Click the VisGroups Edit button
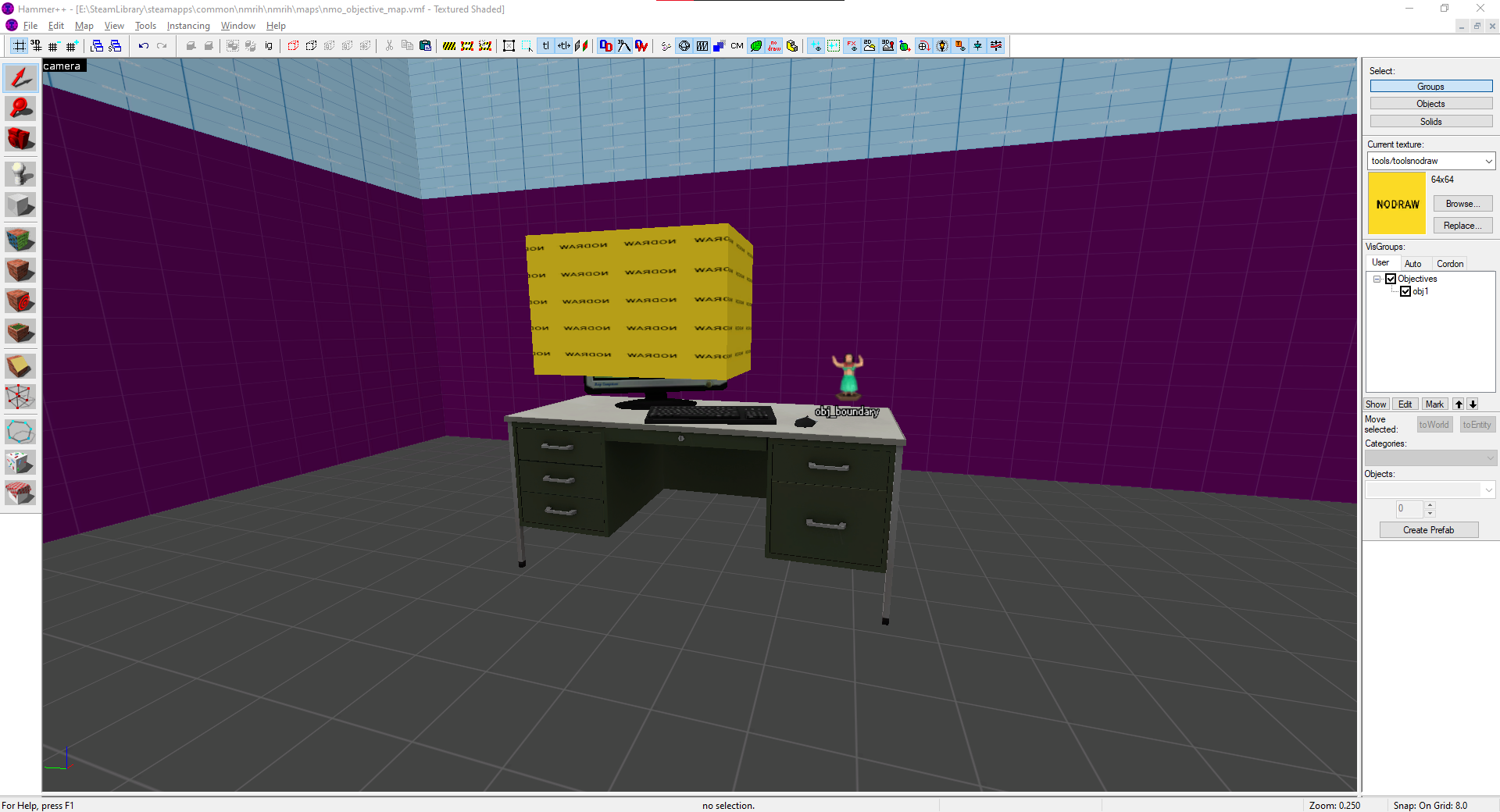Viewport: 1500px width, 812px height. [x=1405, y=404]
